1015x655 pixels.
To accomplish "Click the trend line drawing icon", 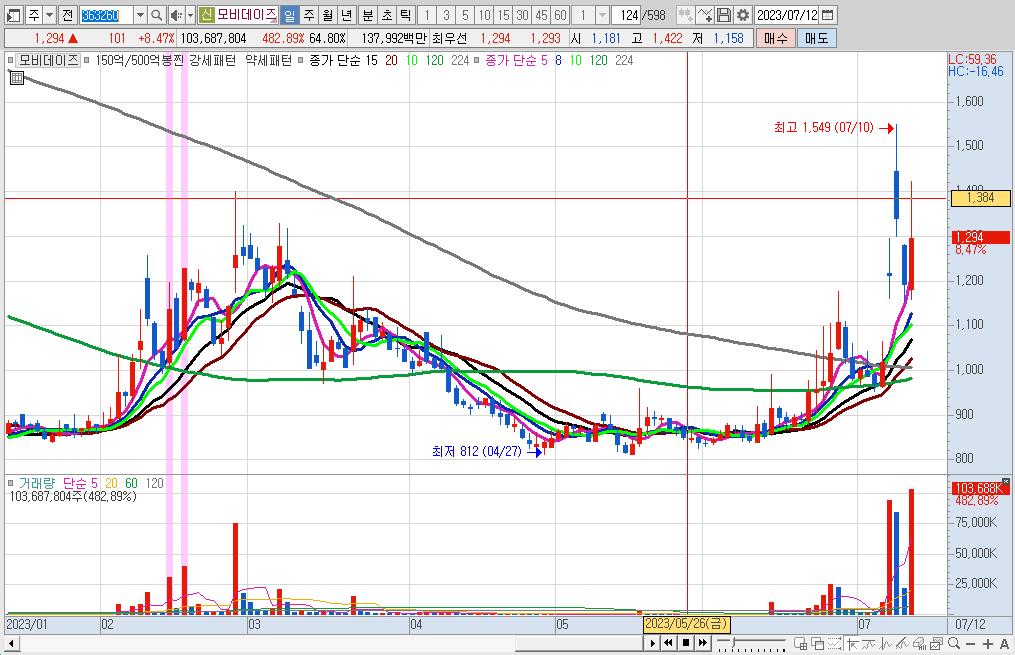I will pos(869,643).
